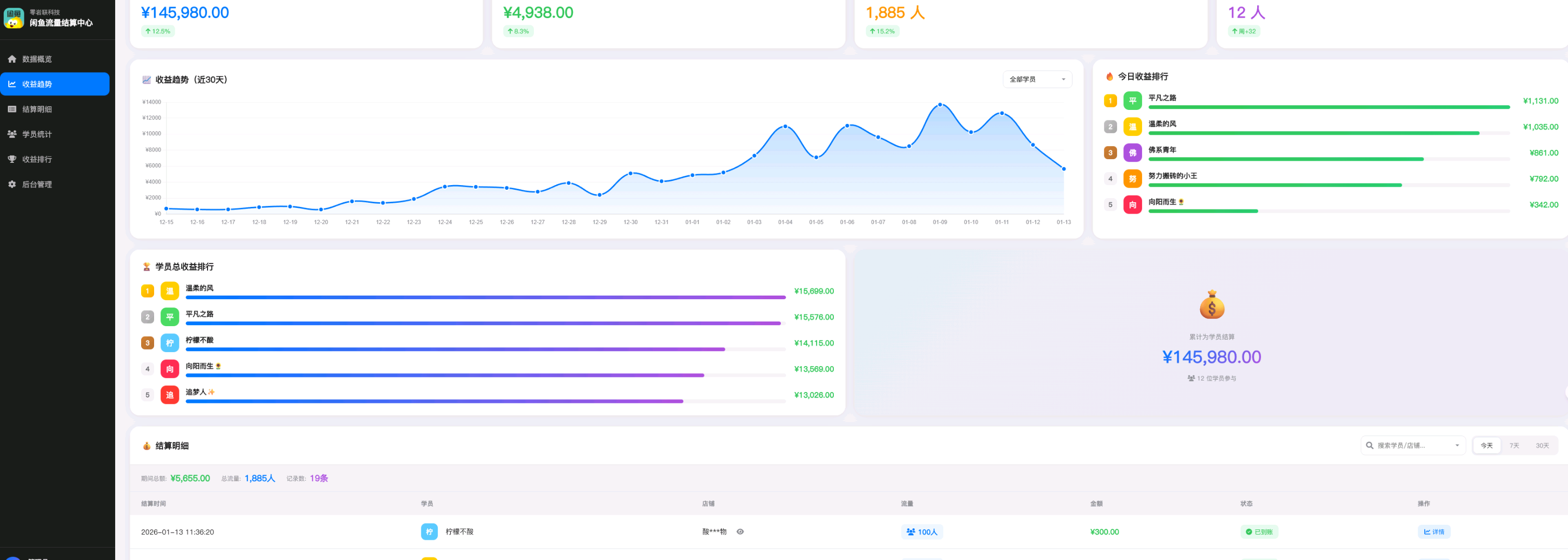This screenshot has height=560, width=1568.
Task: Open the 收益趋势 sidebar menu item
Action: tap(55, 84)
